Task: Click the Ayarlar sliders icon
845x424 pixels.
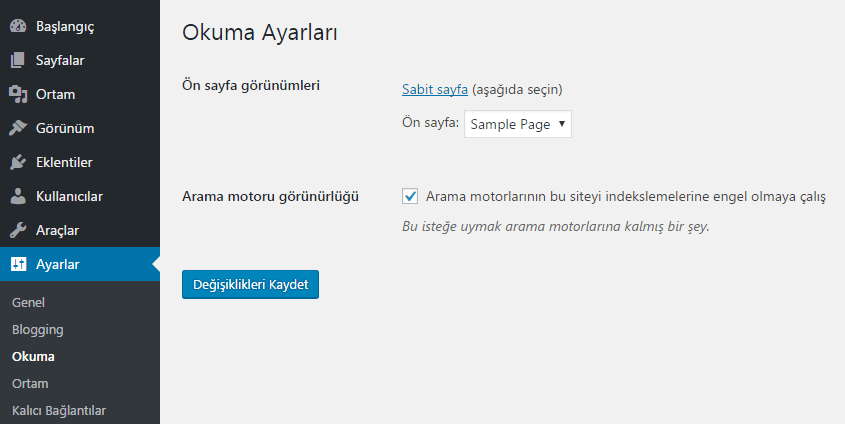Action: 18,264
